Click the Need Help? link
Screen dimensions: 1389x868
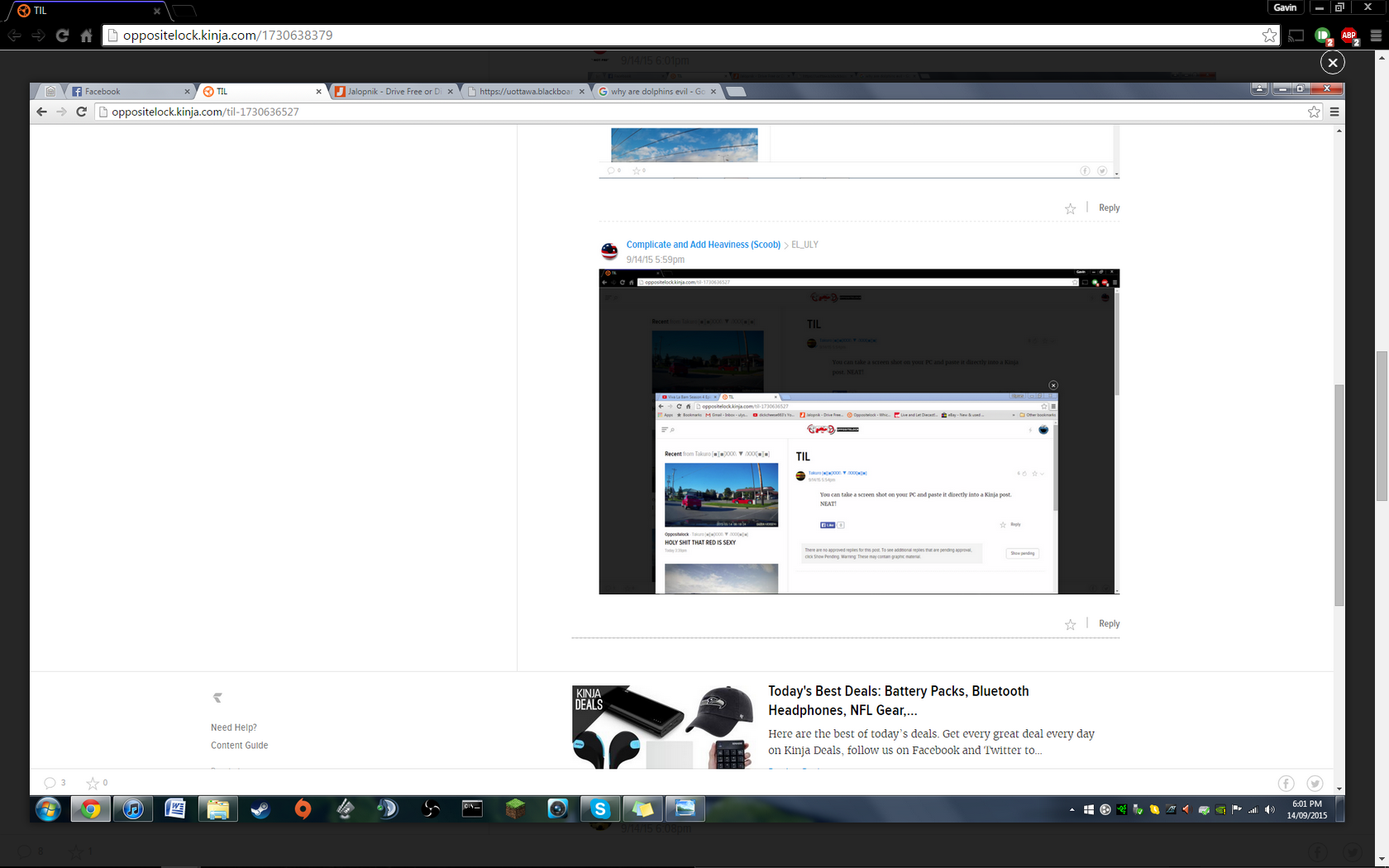pos(233,727)
